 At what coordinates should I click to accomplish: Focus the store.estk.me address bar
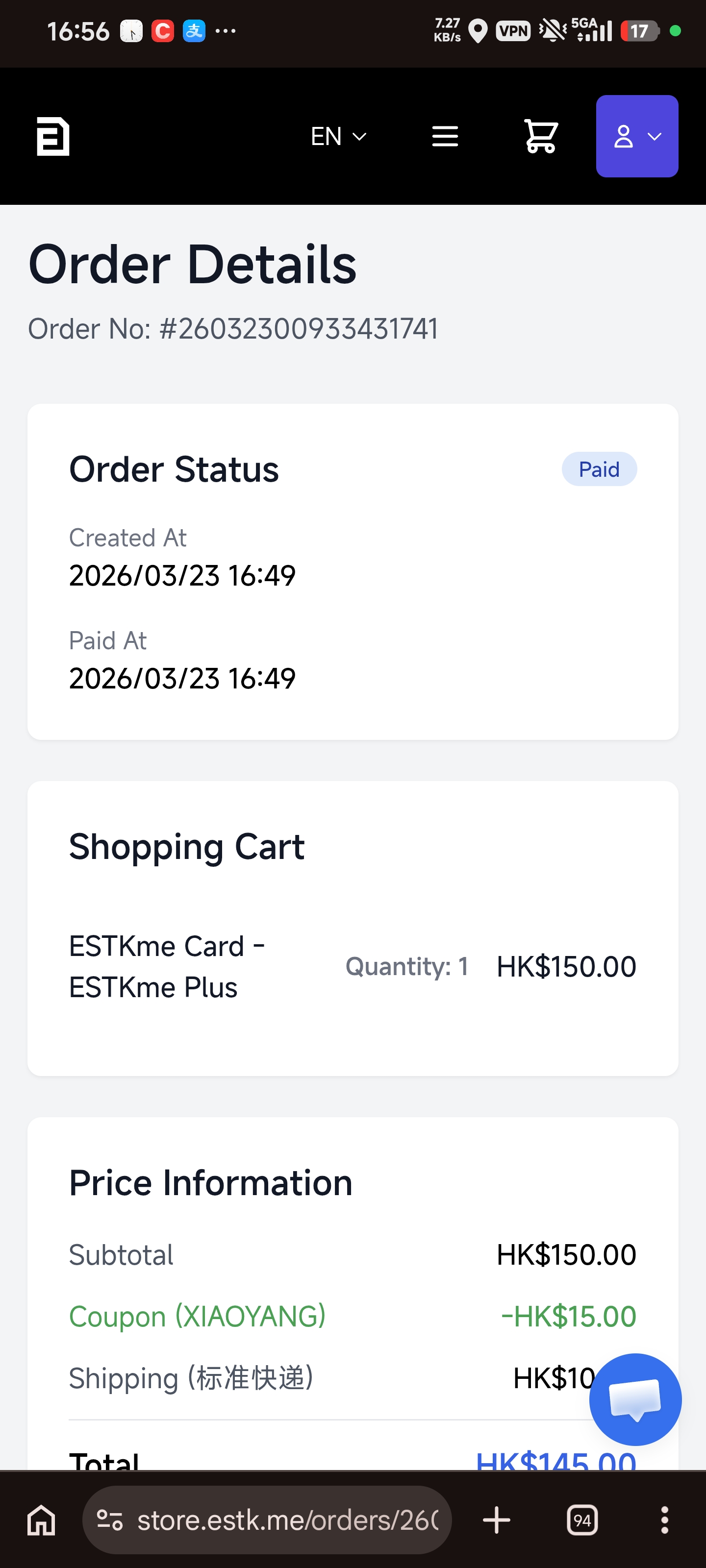pos(286,1520)
